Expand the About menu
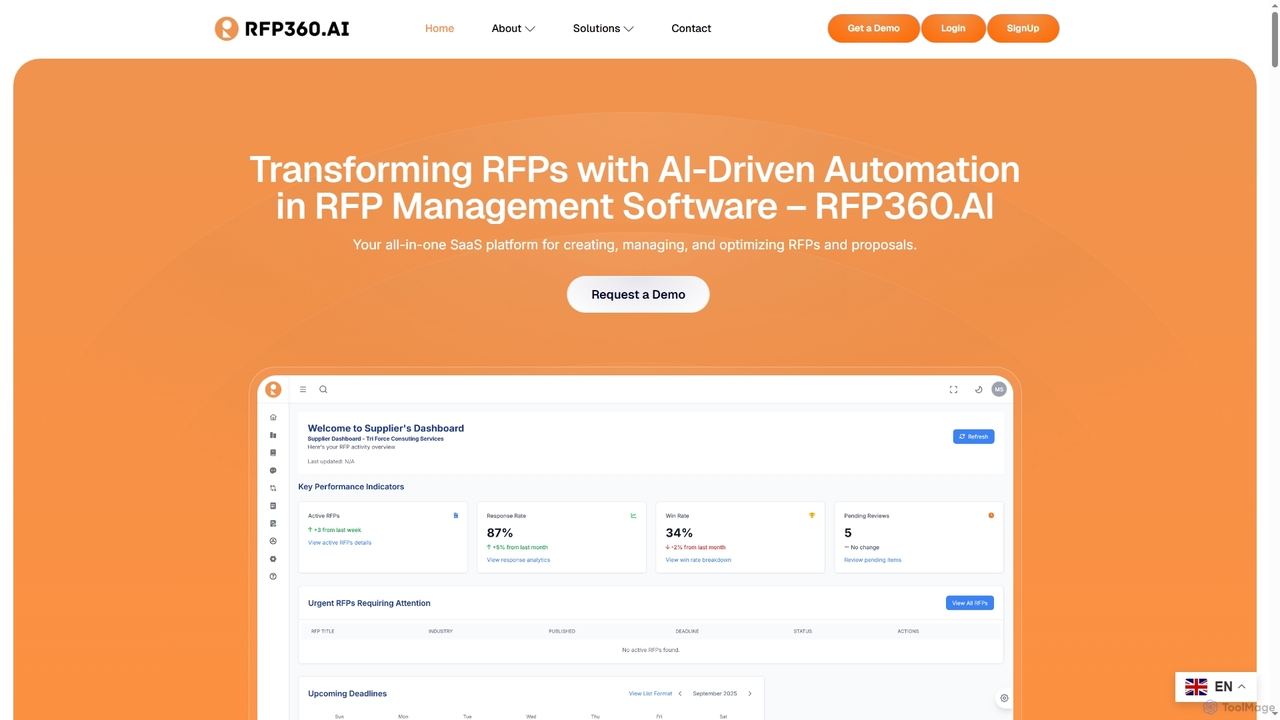 pos(513,28)
